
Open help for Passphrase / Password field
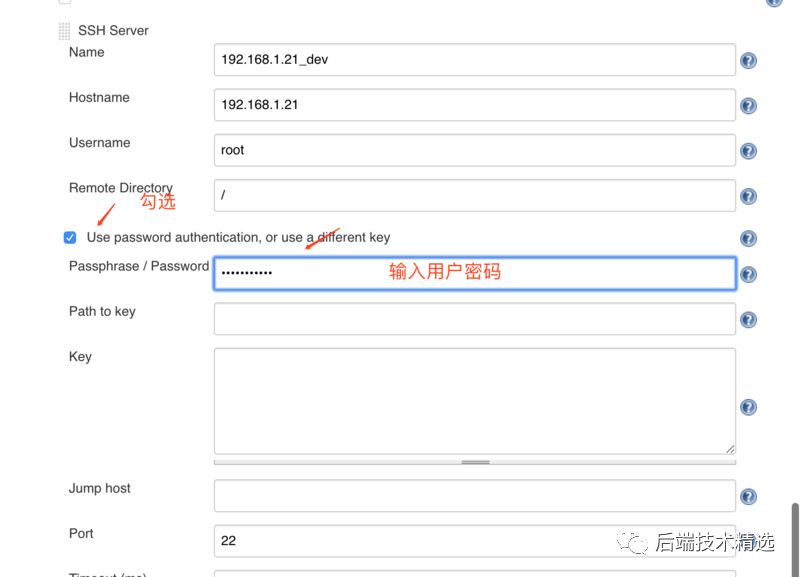[x=748, y=274]
